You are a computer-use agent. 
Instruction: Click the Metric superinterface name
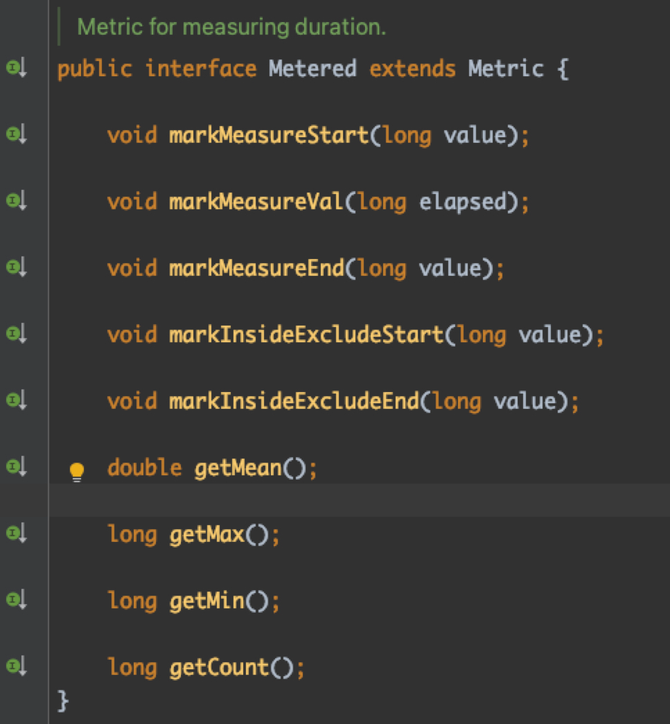click(504, 69)
